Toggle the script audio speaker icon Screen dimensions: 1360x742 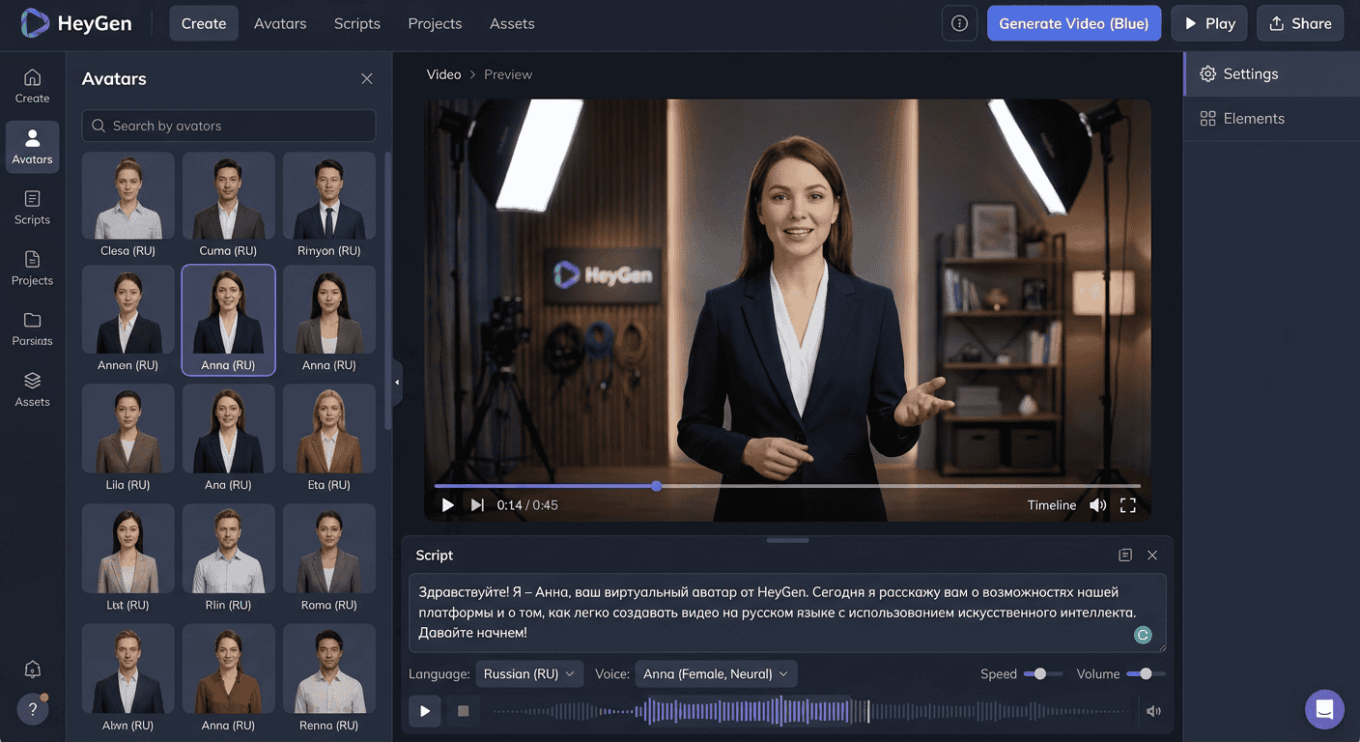pos(1153,711)
